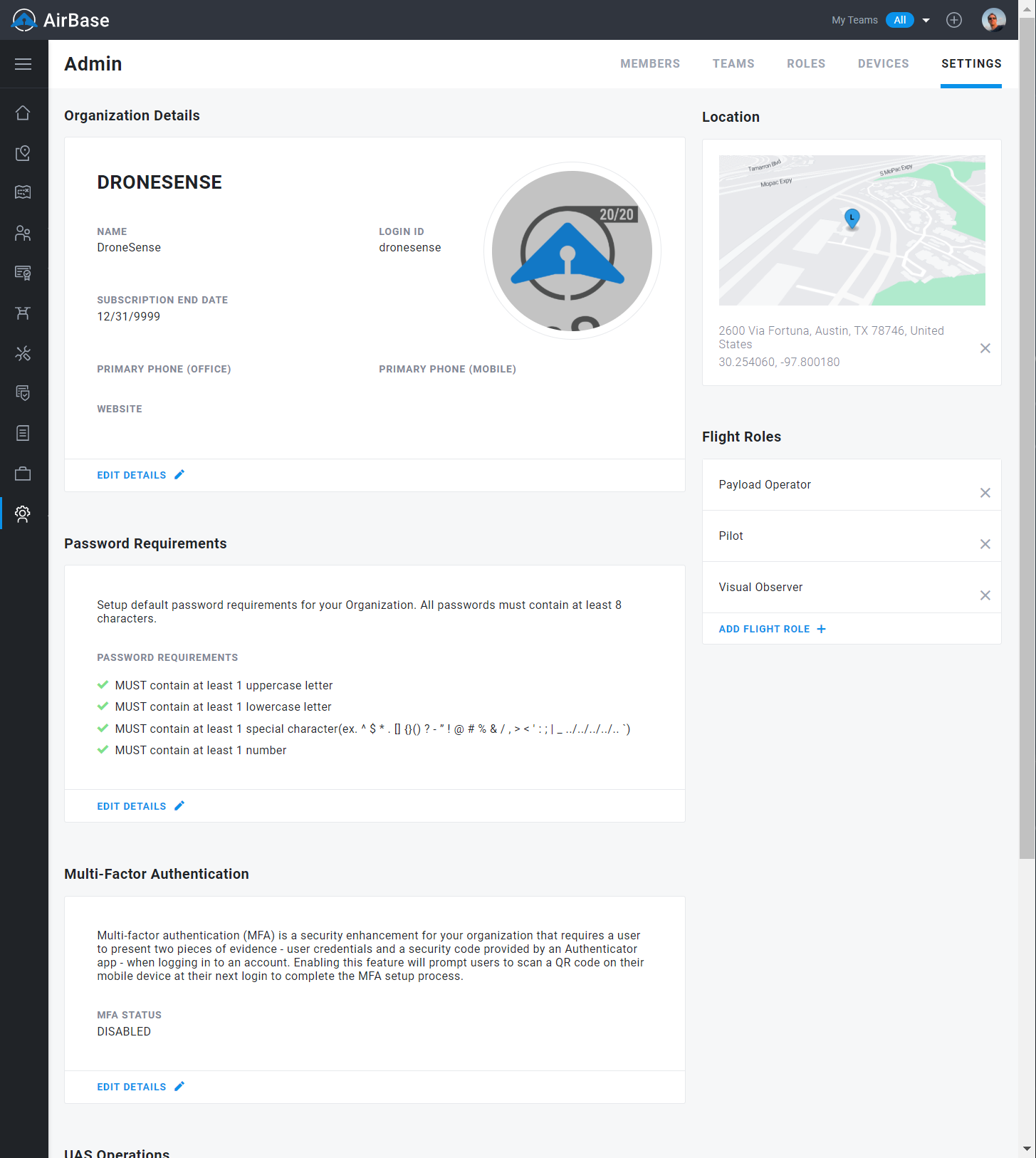Click the MFA status 'DISABLED'
The height and width of the screenshot is (1158, 1036).
(x=124, y=1032)
